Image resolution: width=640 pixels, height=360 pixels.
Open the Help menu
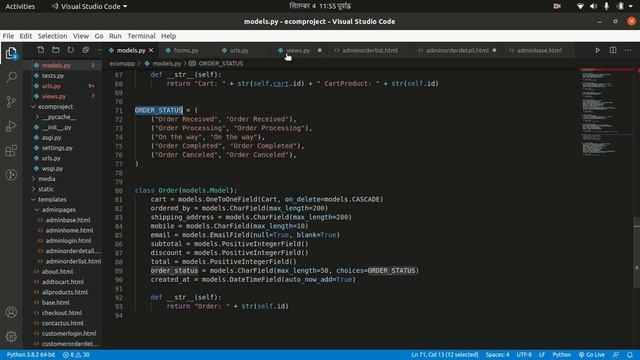point(168,36)
